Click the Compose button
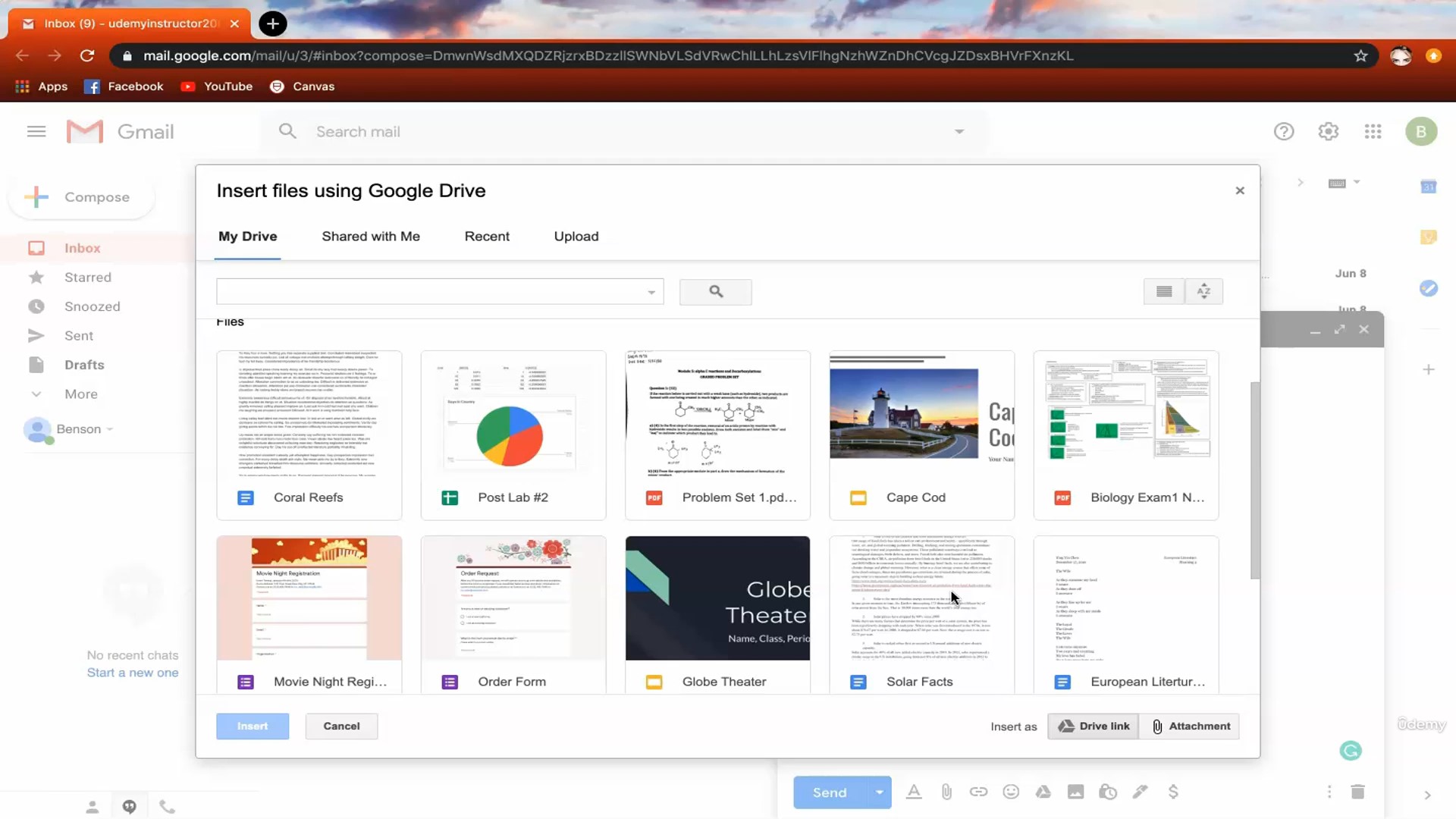The width and height of the screenshot is (1456, 819). click(81, 197)
